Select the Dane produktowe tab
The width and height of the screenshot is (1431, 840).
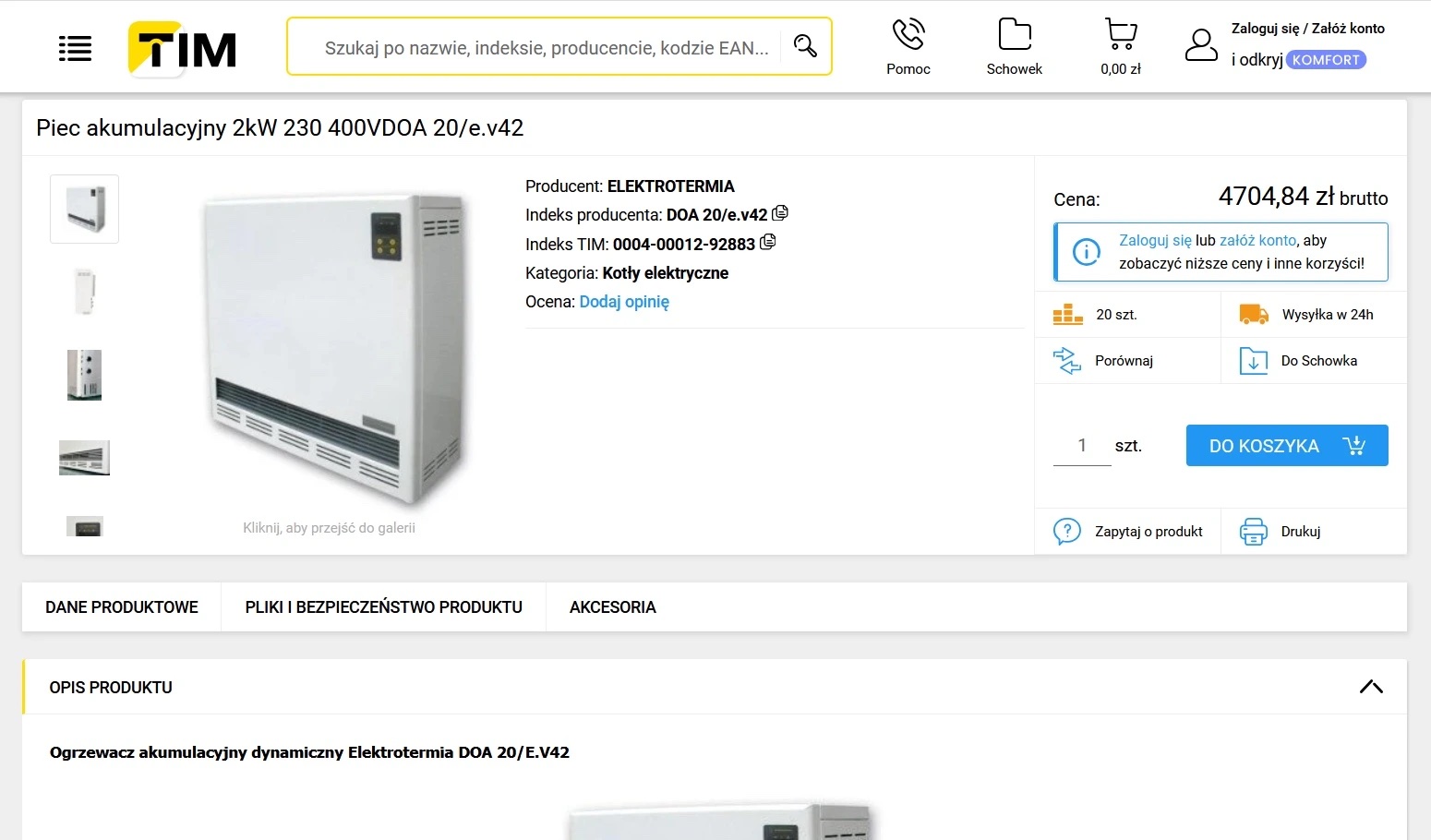point(122,607)
